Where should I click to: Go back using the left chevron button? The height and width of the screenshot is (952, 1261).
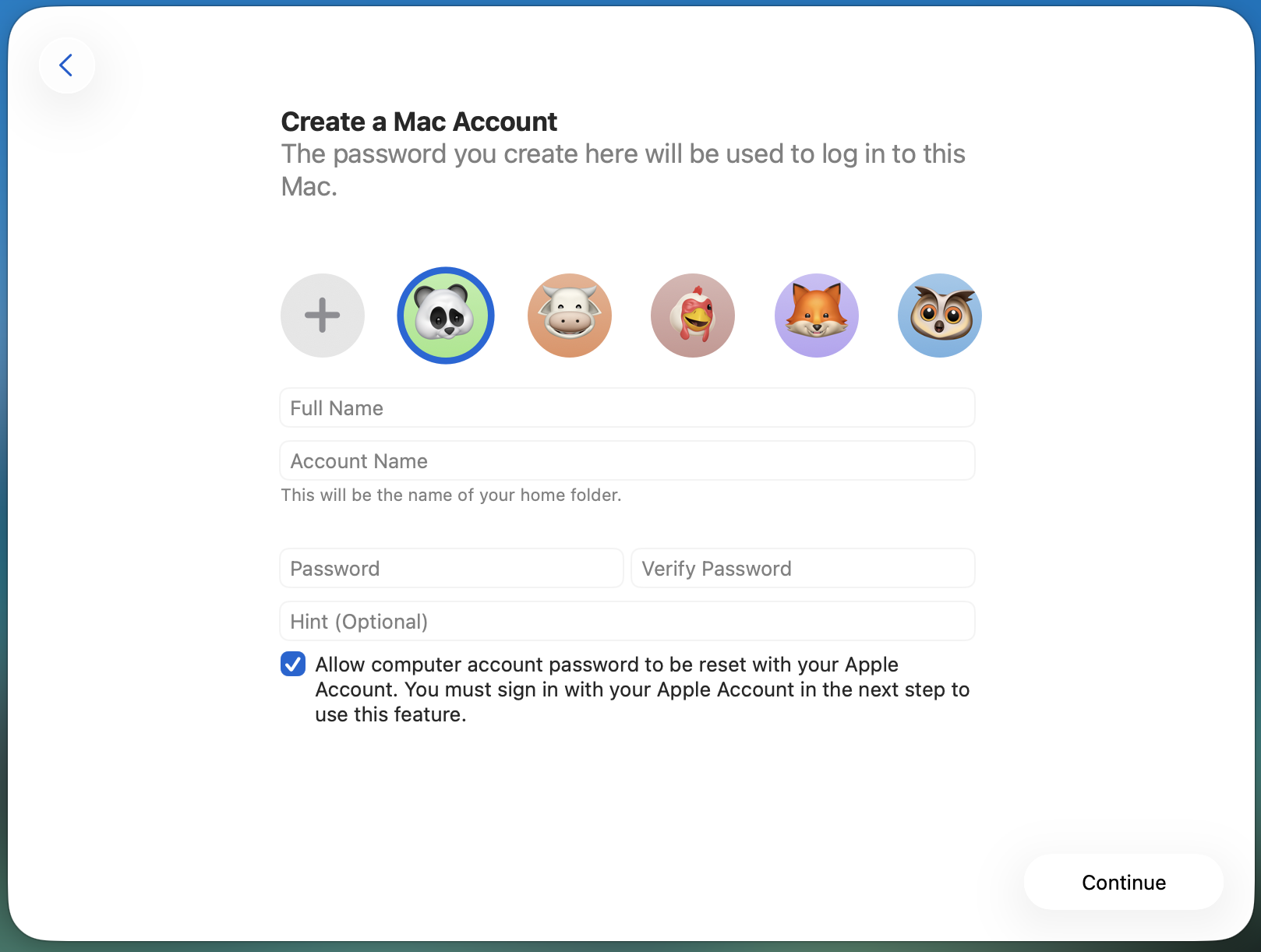(x=67, y=65)
